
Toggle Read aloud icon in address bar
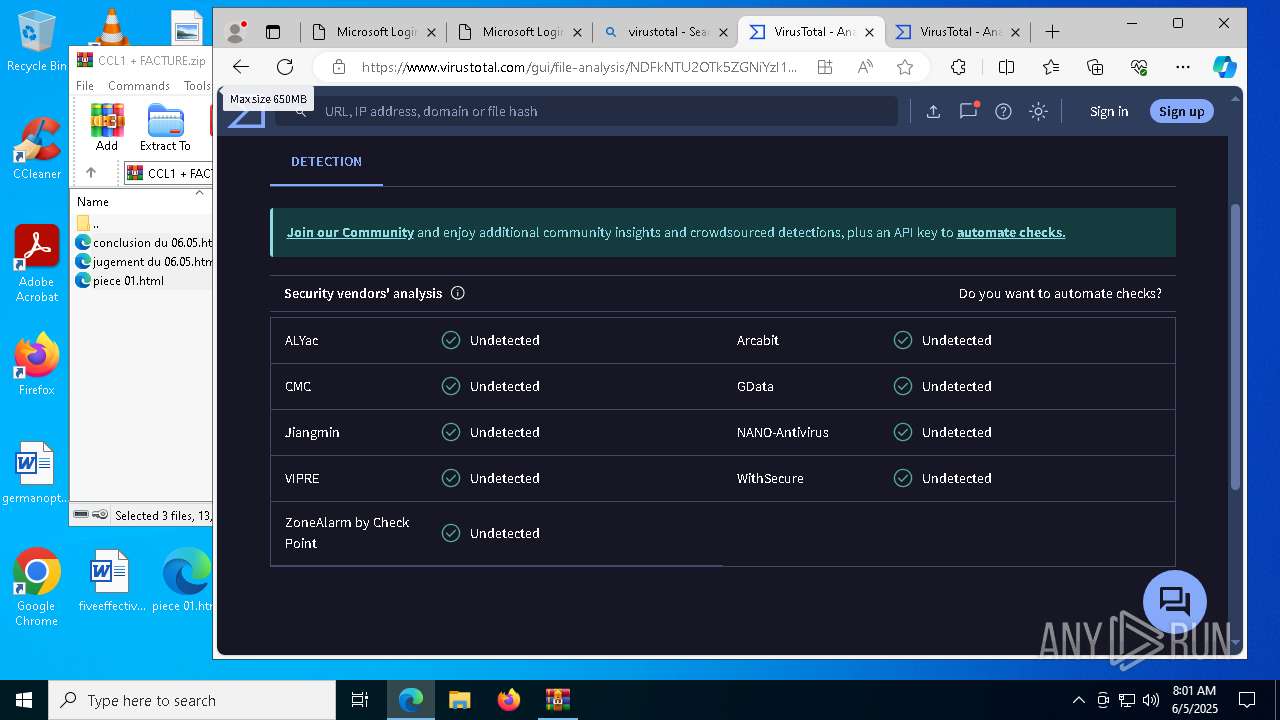coord(865,67)
